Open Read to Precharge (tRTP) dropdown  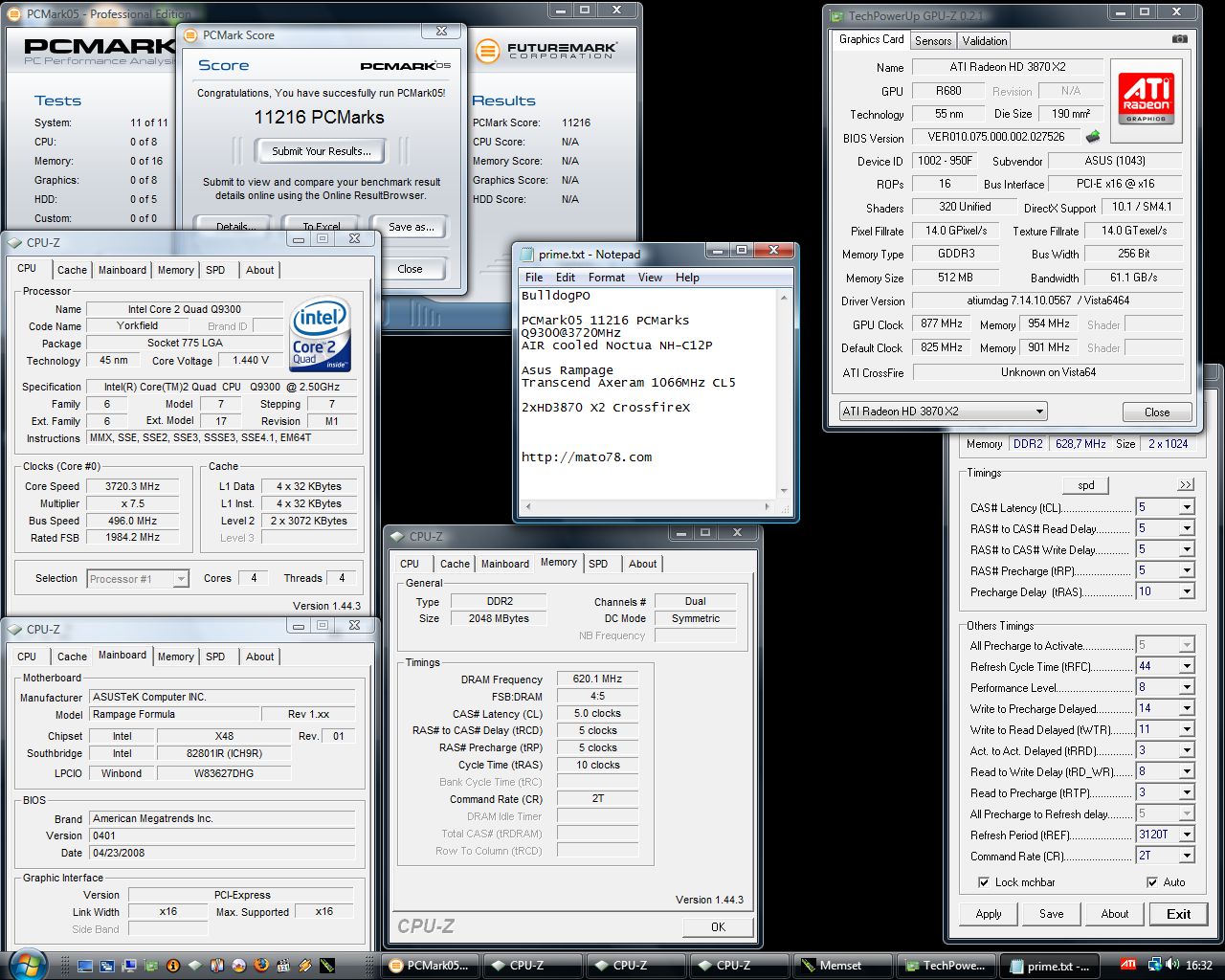[x=1187, y=792]
